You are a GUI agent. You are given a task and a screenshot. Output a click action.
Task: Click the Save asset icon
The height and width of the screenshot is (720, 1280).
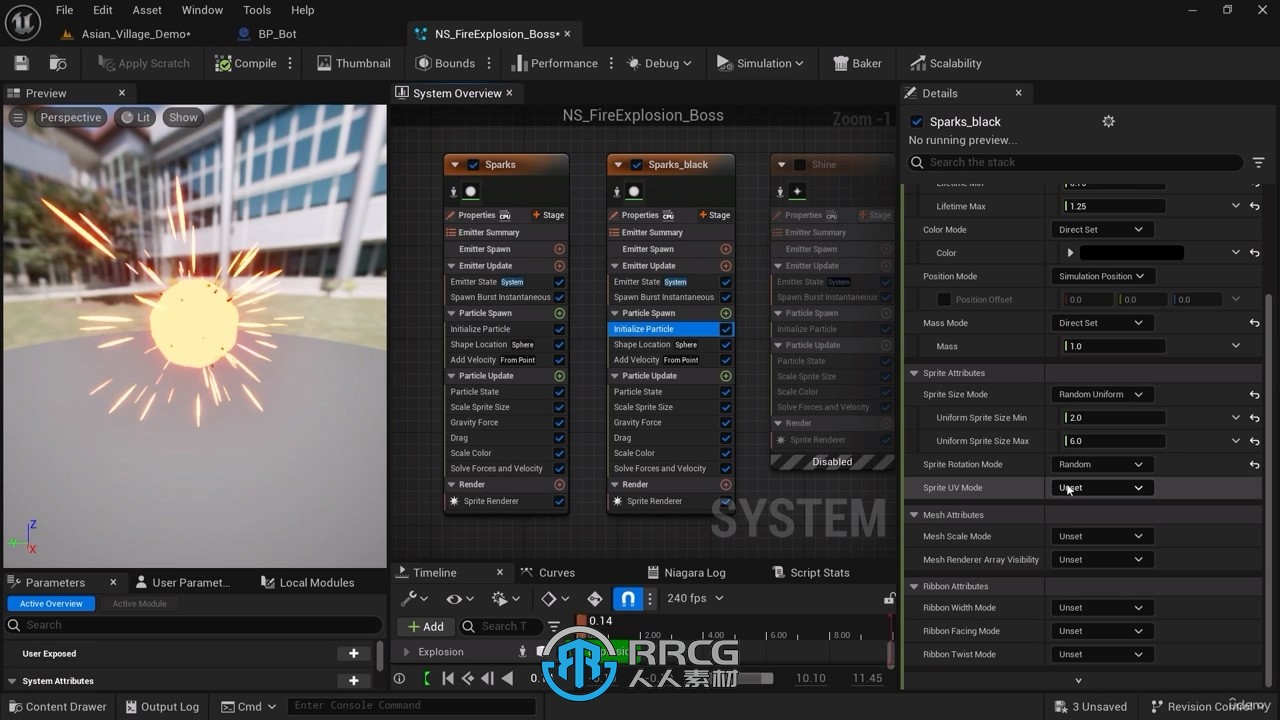22,63
